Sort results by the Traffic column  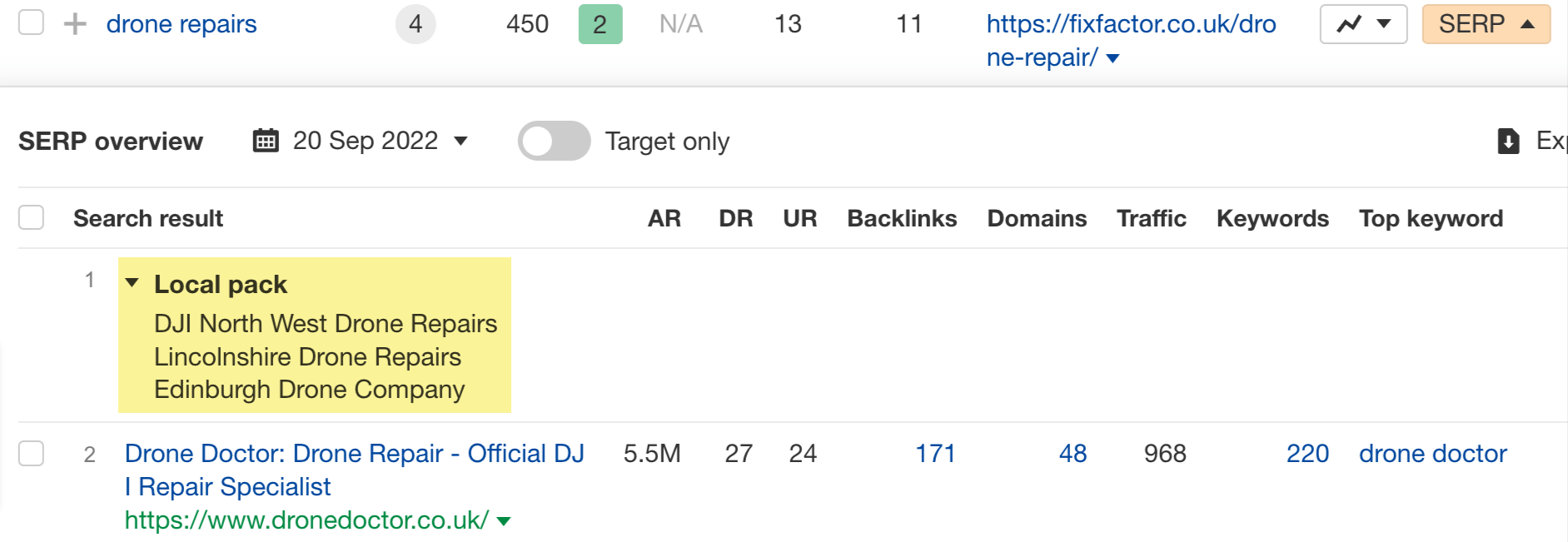point(1151,217)
